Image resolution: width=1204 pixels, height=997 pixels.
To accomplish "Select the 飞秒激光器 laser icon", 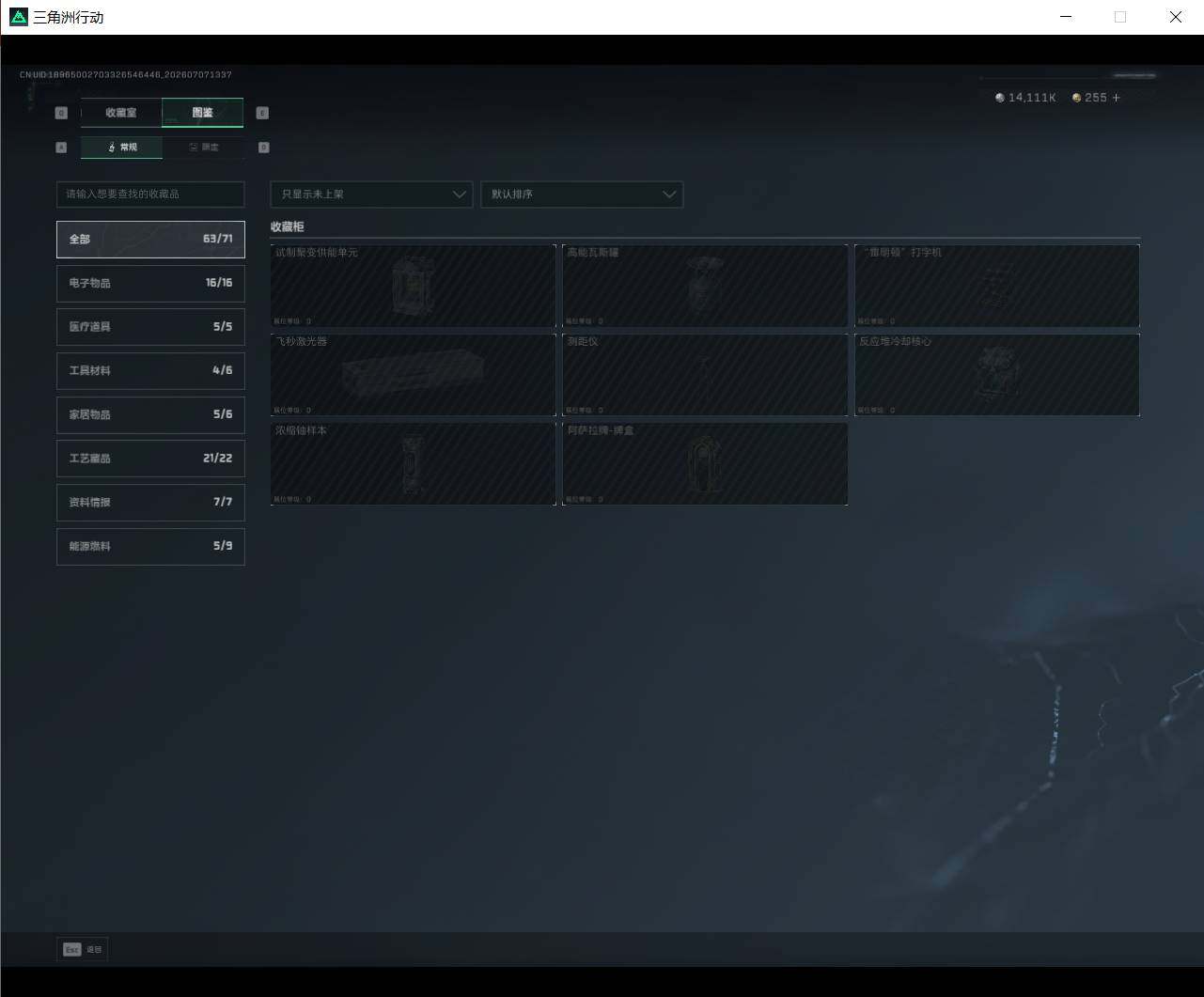I will 413,375.
